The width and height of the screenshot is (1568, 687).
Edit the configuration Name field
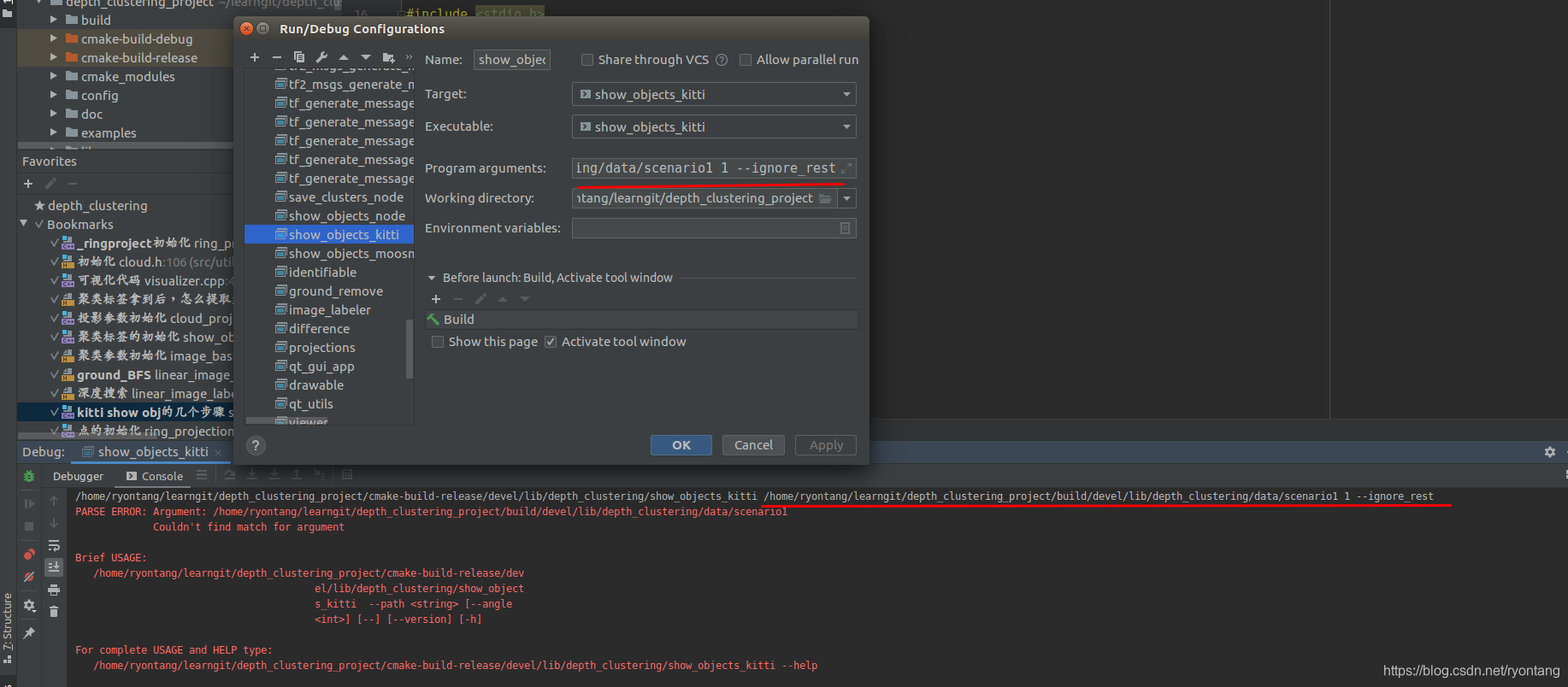coord(512,60)
